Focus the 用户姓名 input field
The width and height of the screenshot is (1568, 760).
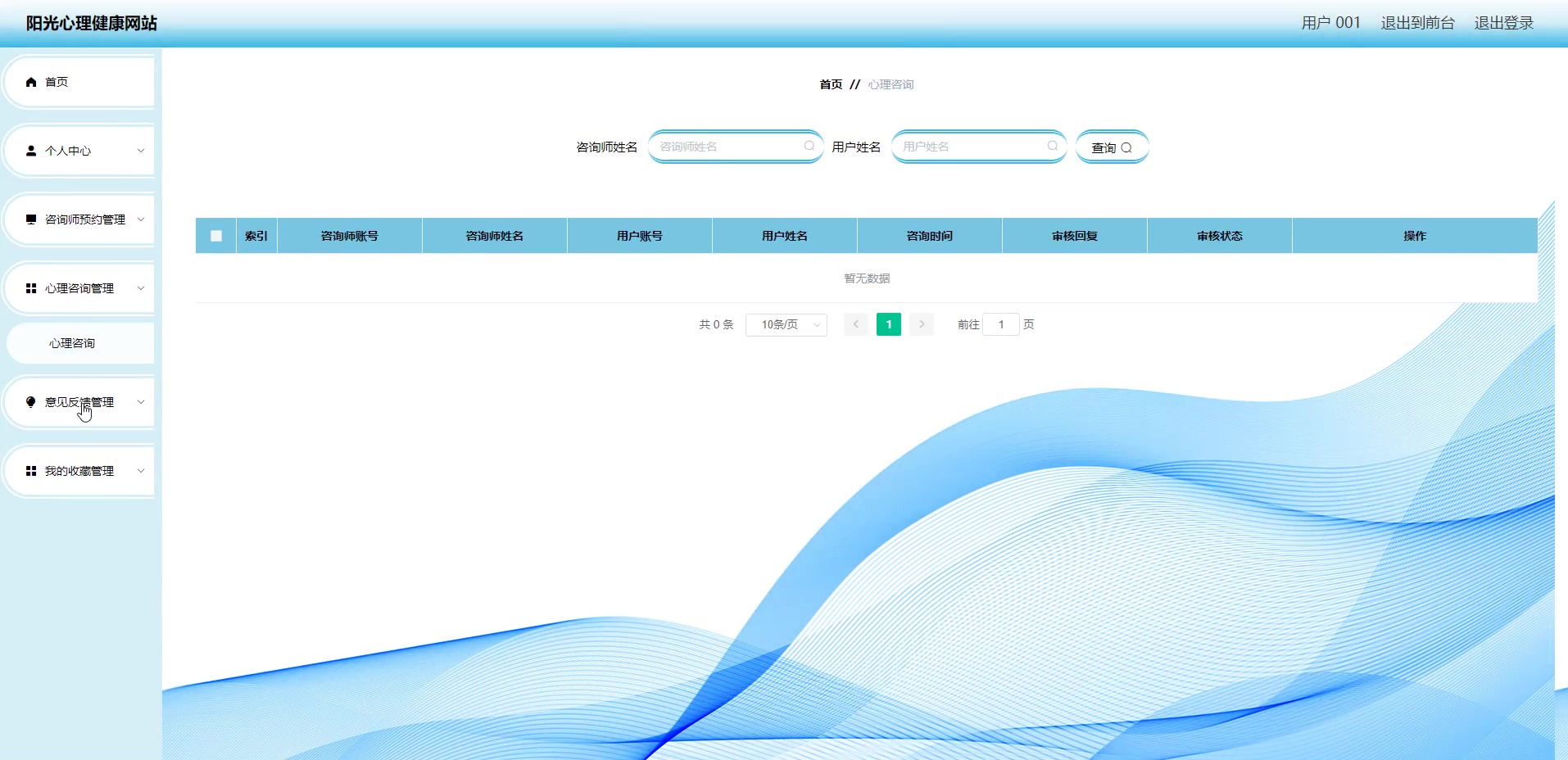[x=978, y=147]
